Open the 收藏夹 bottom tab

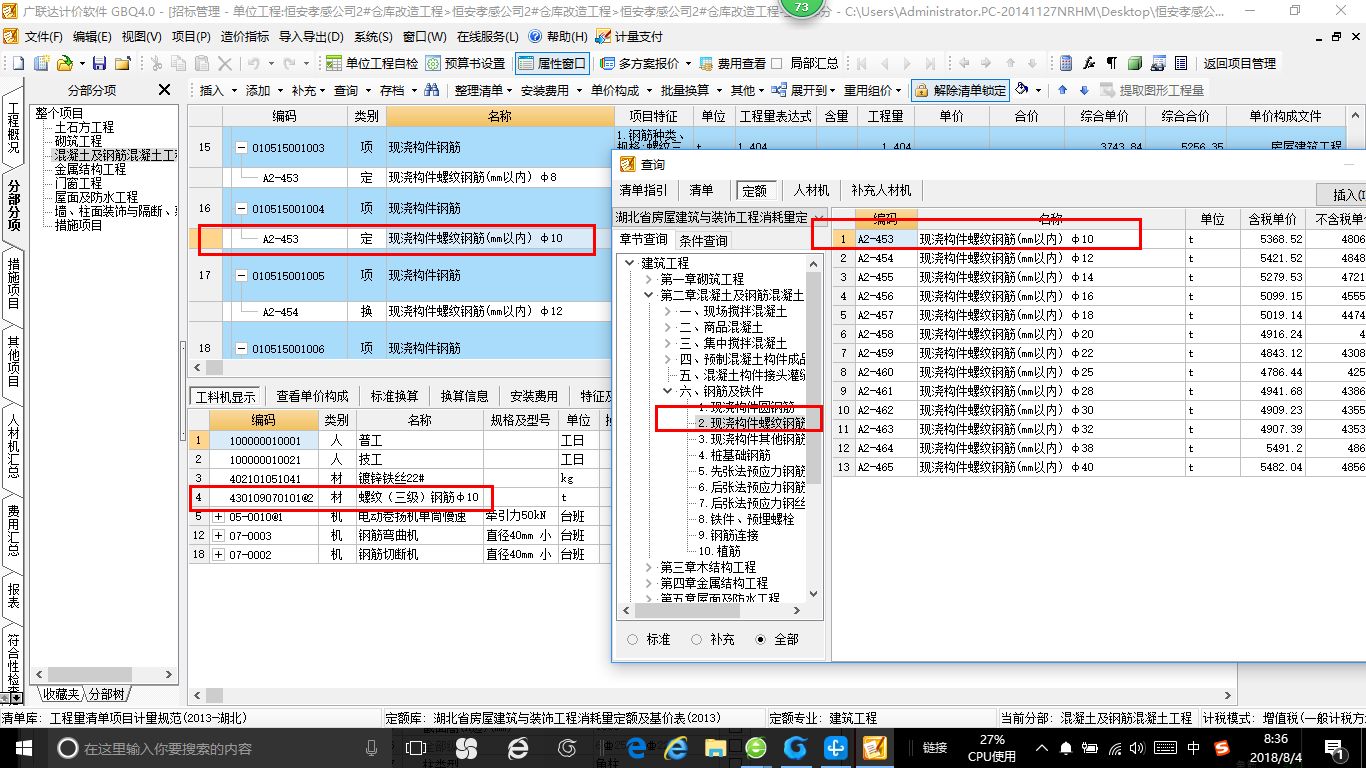point(60,694)
